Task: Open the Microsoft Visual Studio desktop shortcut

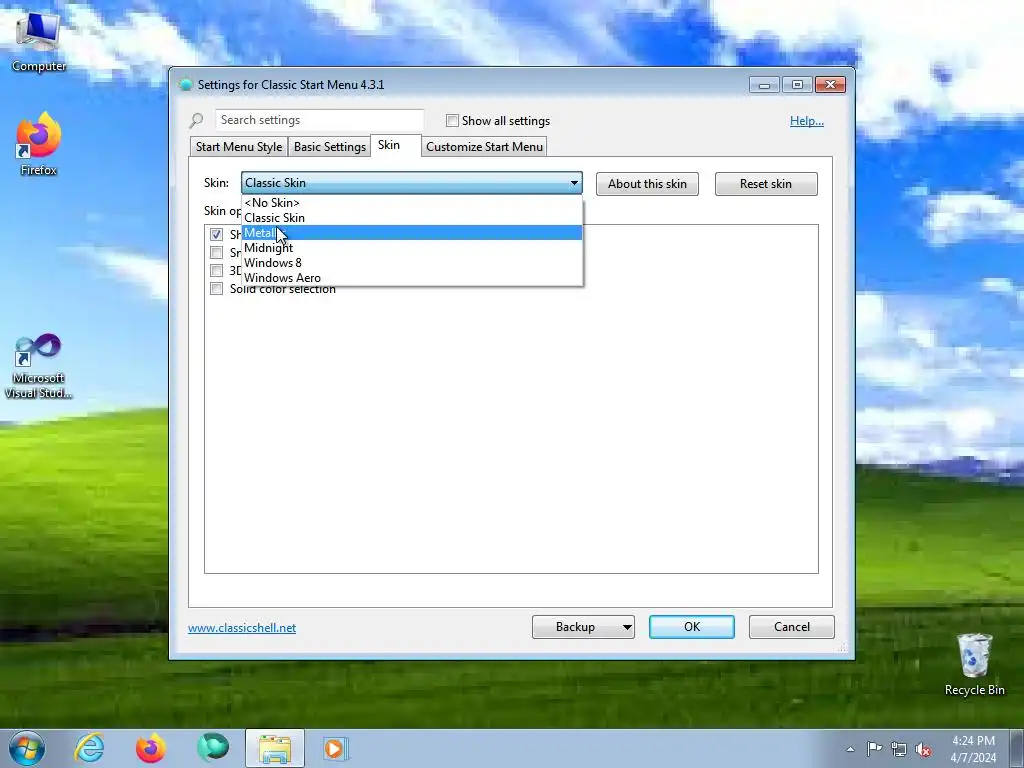Action: pos(39,366)
